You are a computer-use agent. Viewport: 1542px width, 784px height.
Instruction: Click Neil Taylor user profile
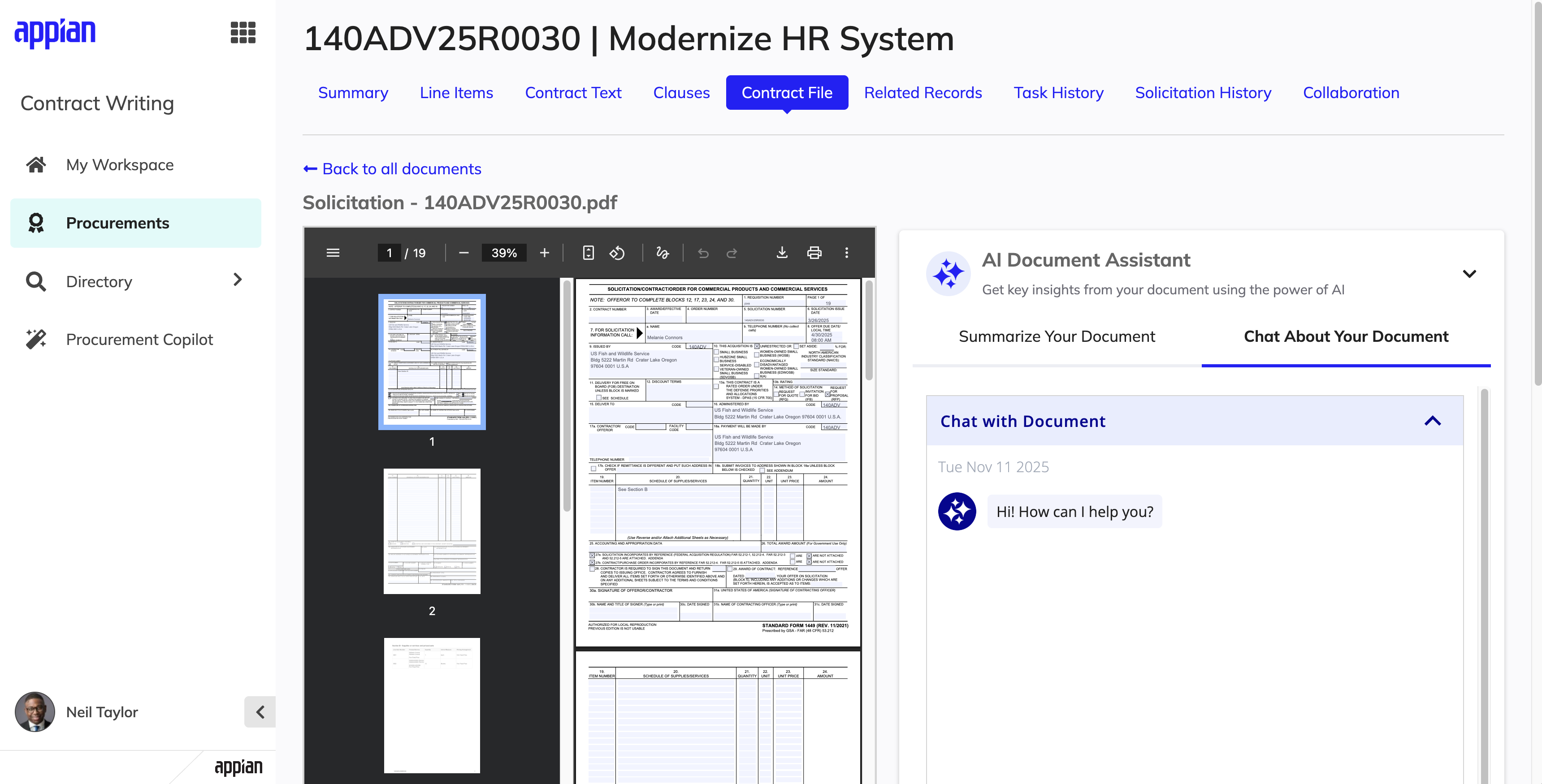coord(77,711)
